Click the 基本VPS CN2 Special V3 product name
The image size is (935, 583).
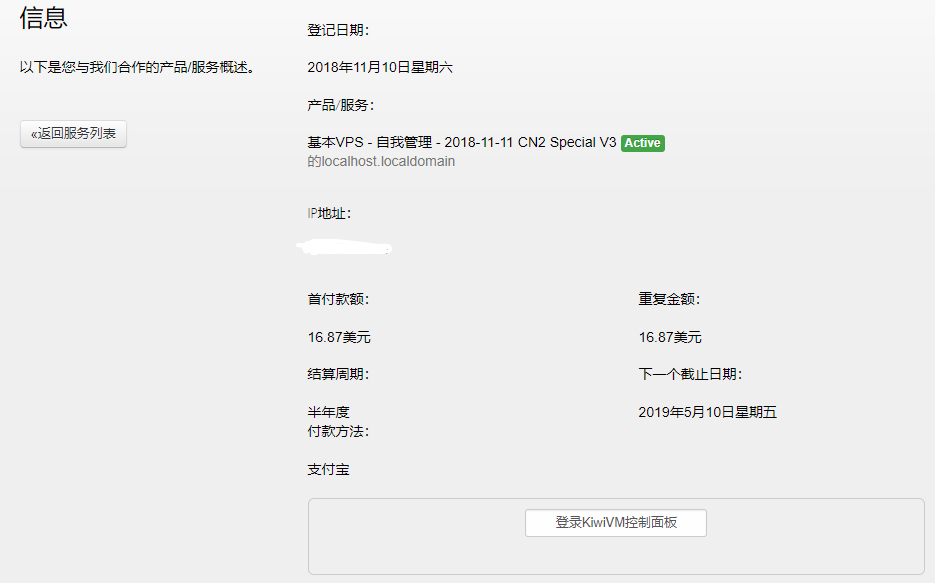(462, 143)
